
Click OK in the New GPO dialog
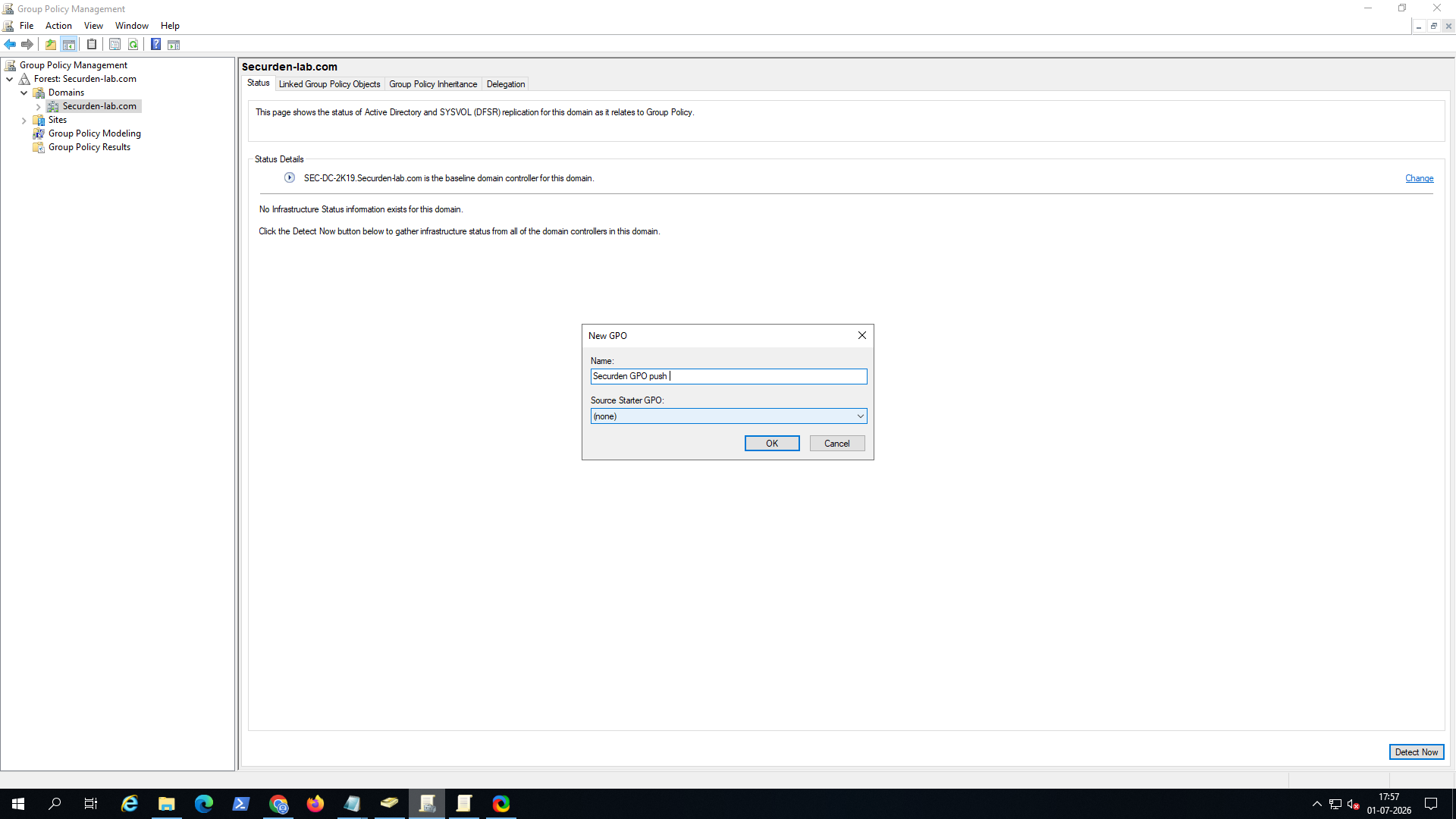click(x=772, y=444)
